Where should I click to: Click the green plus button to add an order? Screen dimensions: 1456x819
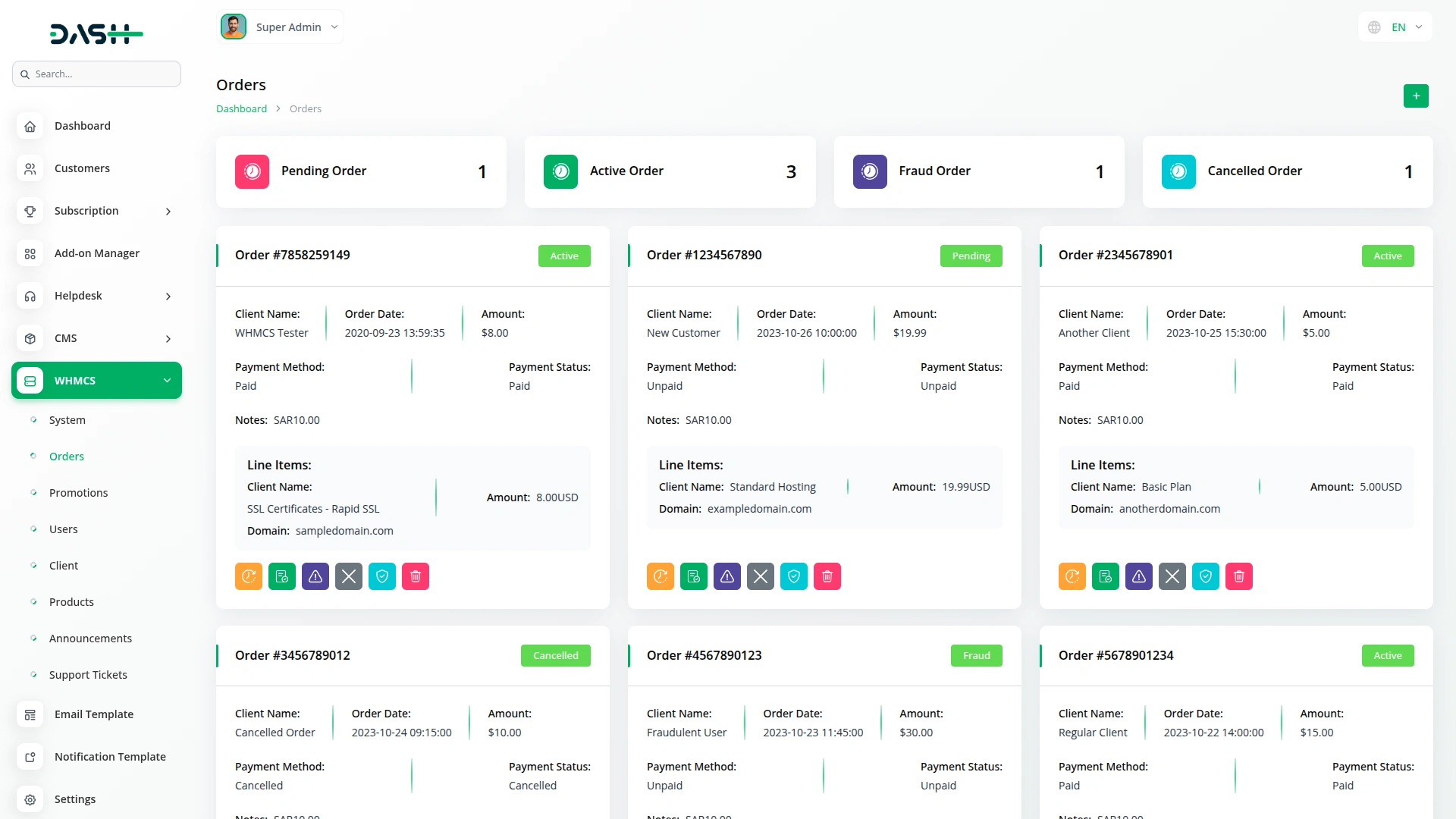click(1416, 96)
